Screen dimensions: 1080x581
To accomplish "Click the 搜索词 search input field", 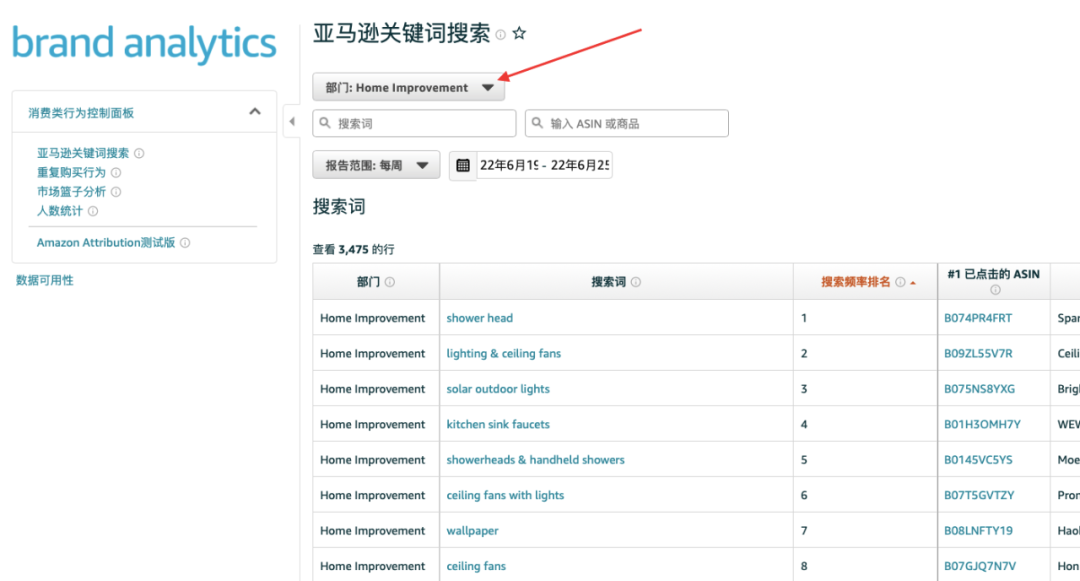I will 414,123.
